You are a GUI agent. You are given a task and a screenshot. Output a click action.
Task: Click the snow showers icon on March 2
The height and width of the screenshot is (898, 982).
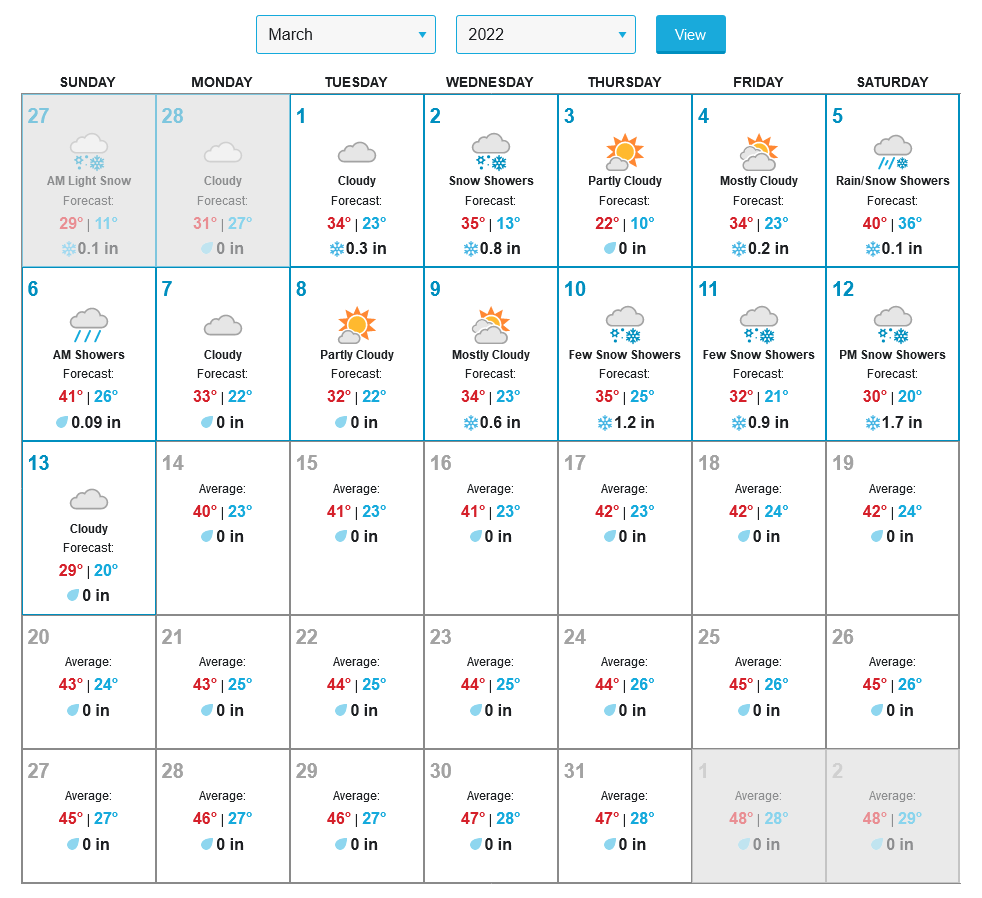[491, 152]
